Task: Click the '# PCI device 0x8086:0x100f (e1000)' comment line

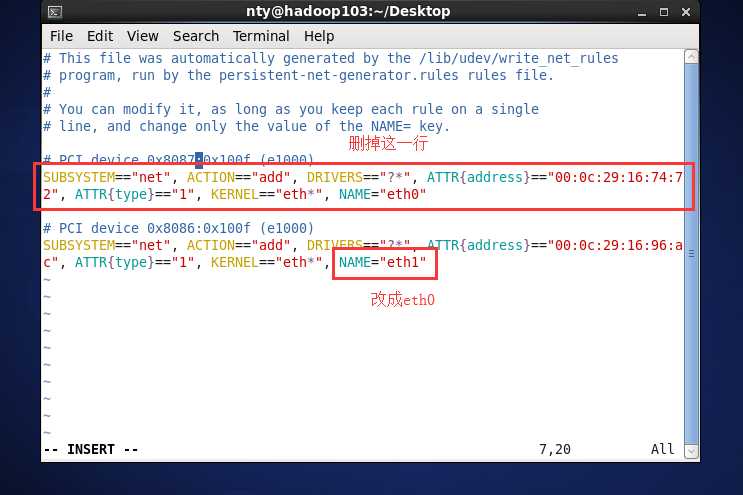Action: click(178, 228)
